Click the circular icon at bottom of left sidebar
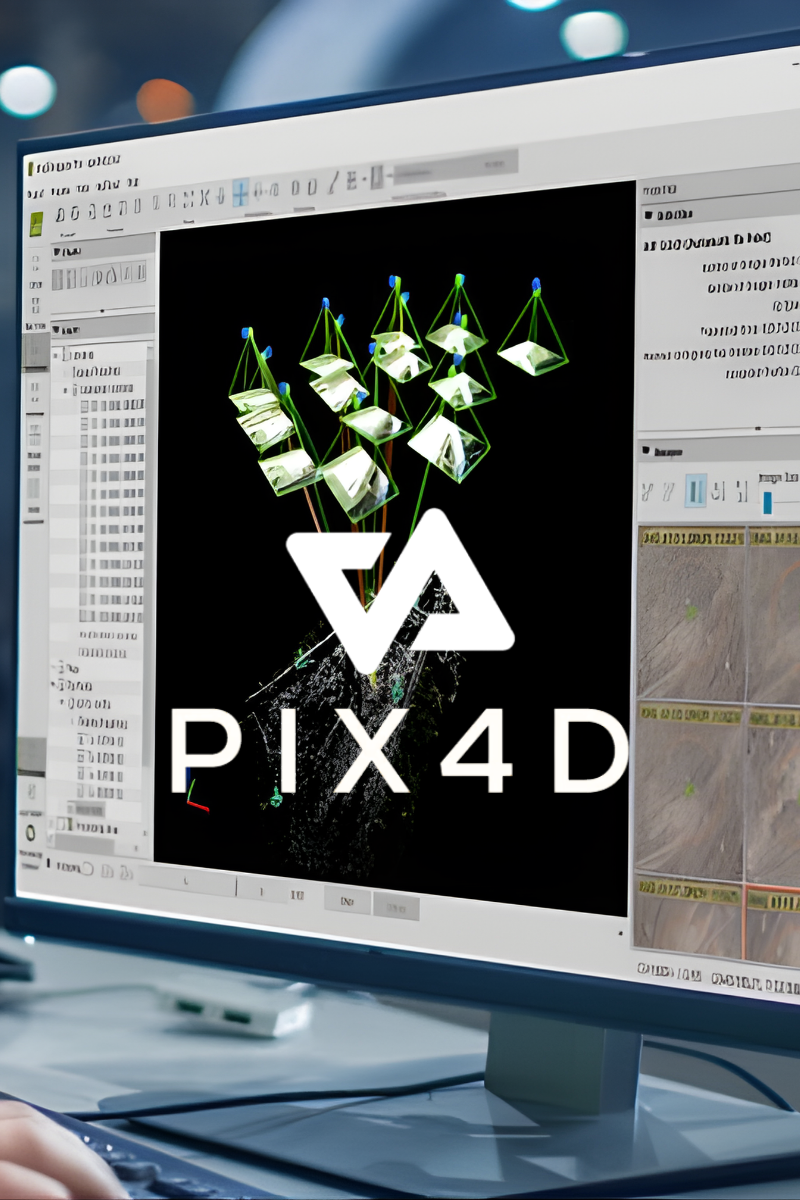The image size is (800, 1200). point(31,832)
